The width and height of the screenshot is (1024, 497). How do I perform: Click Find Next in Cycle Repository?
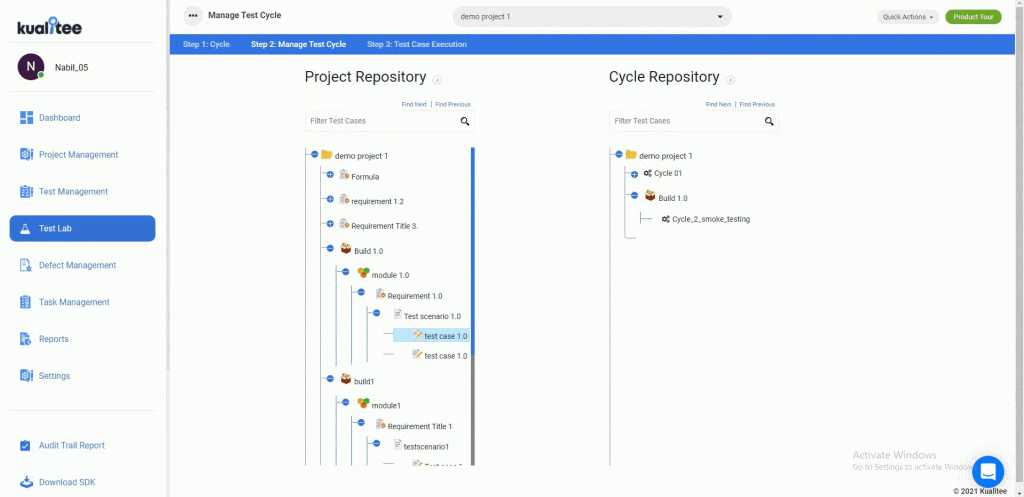pyautogui.click(x=718, y=104)
